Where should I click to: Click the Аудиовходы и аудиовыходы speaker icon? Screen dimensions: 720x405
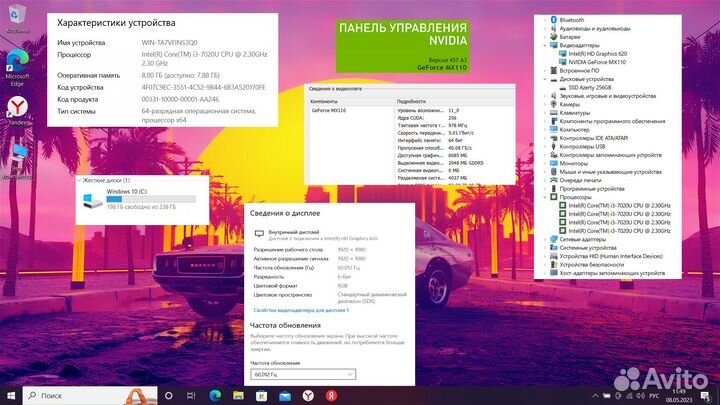click(x=554, y=28)
